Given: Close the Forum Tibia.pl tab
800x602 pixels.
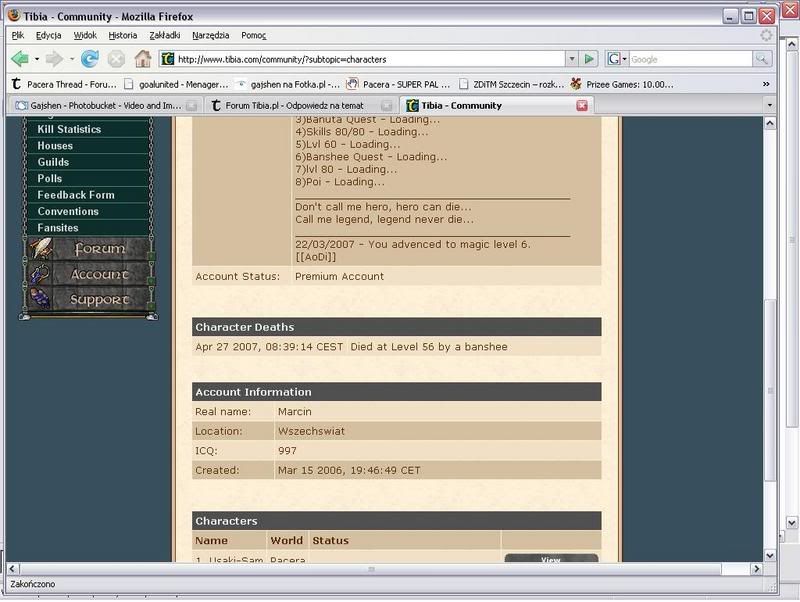Looking at the screenshot, I should pyautogui.click(x=387, y=106).
